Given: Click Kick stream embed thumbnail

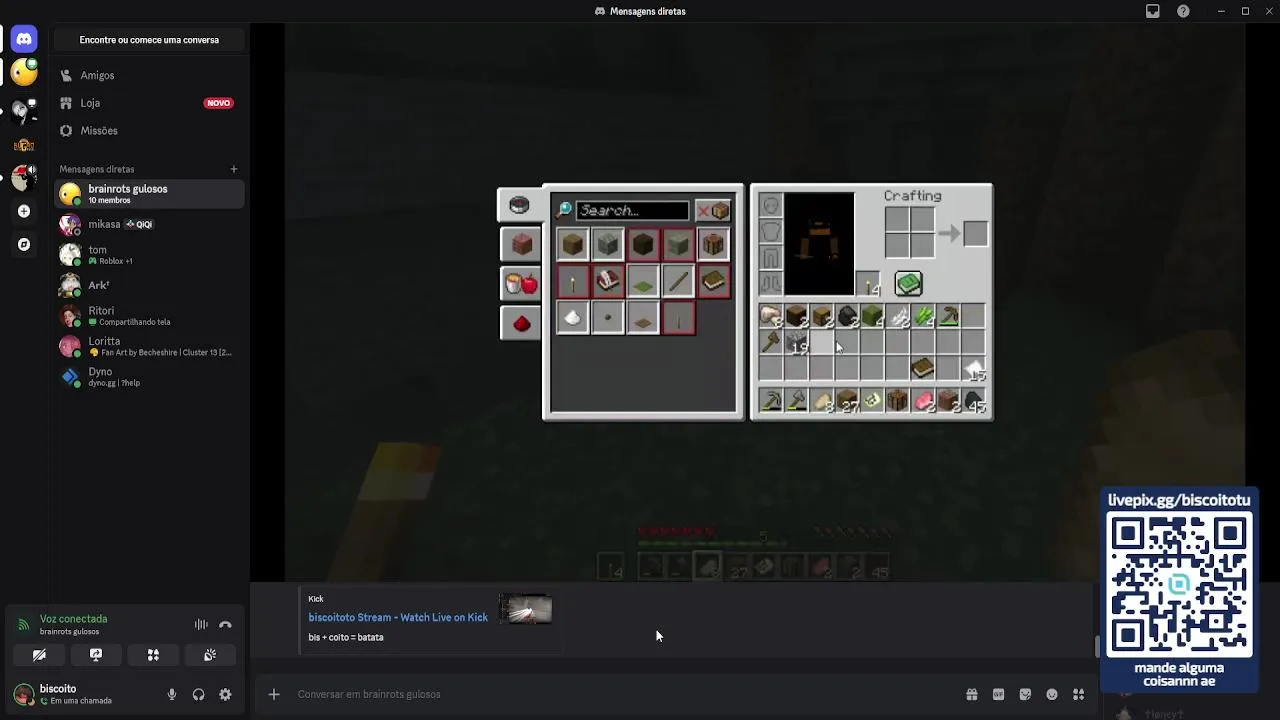Looking at the screenshot, I should pos(526,610).
